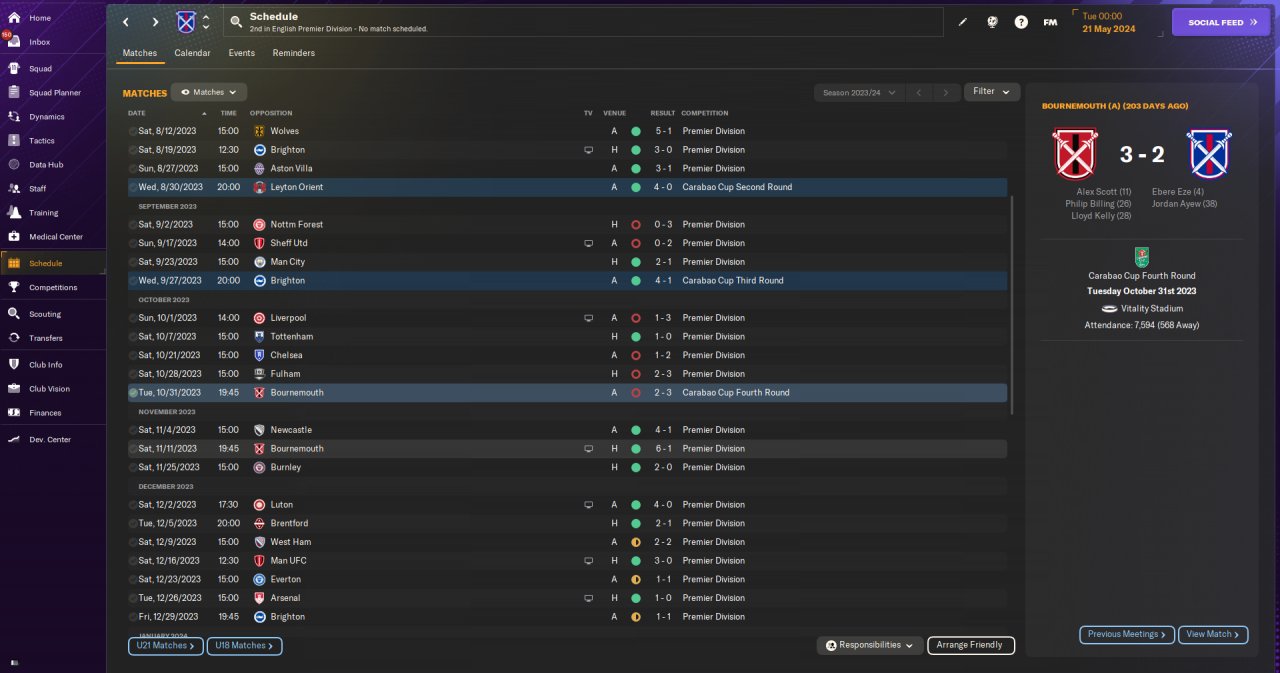This screenshot has width=1280, height=673.
Task: Open the Dev. Center
Action: click(52, 440)
